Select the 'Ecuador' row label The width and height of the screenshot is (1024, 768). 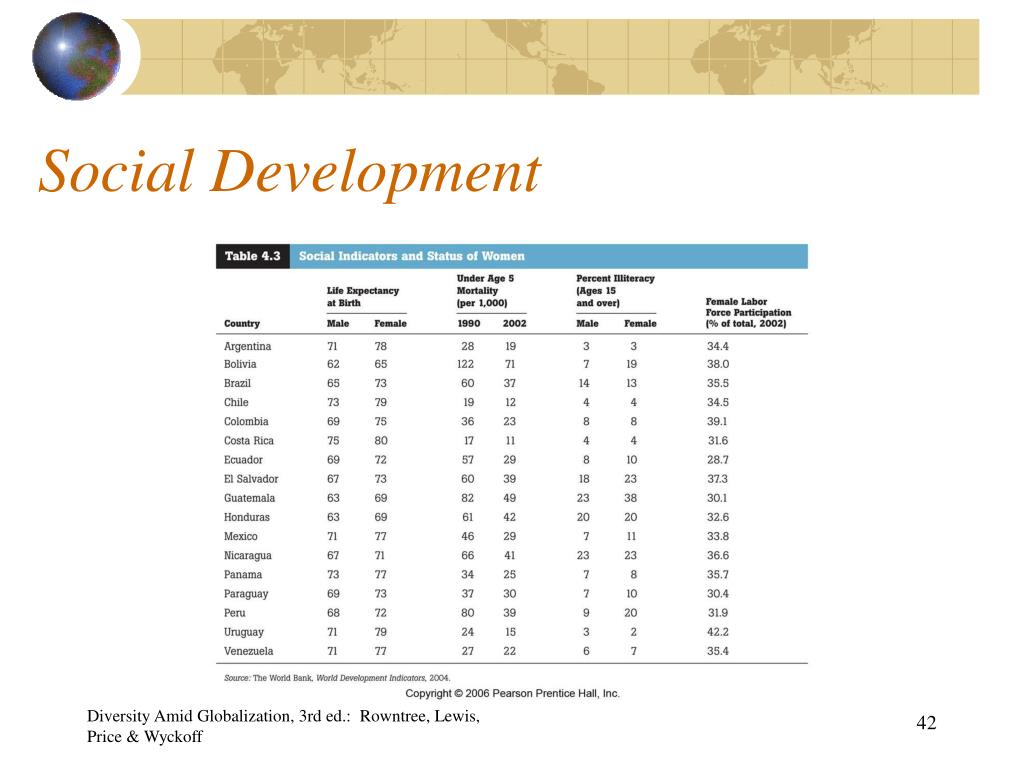[x=243, y=460]
